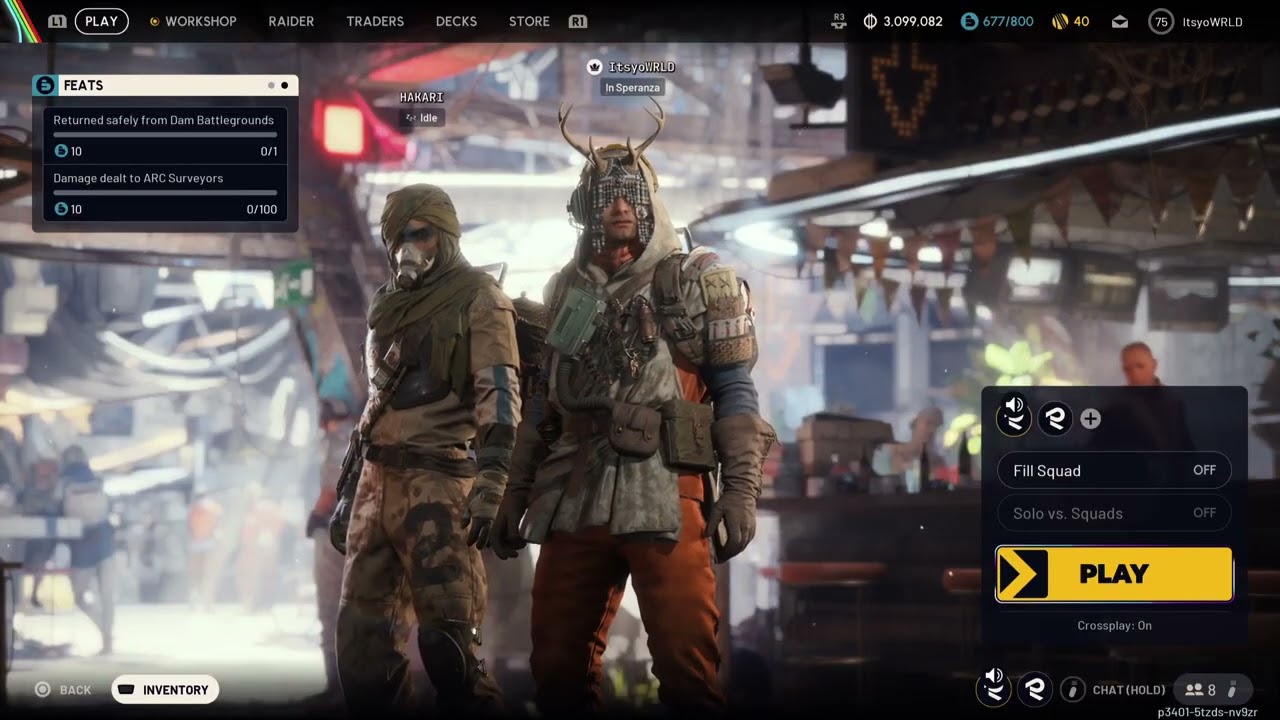Image resolution: width=1280 pixels, height=720 pixels.
Task: Select the second FEATS page dot
Action: coord(284,85)
